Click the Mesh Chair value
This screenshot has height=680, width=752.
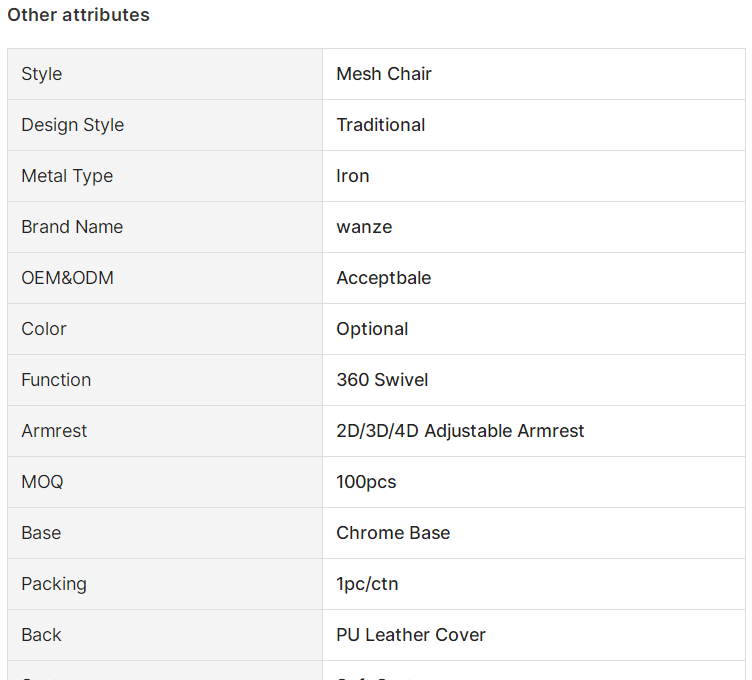point(384,74)
